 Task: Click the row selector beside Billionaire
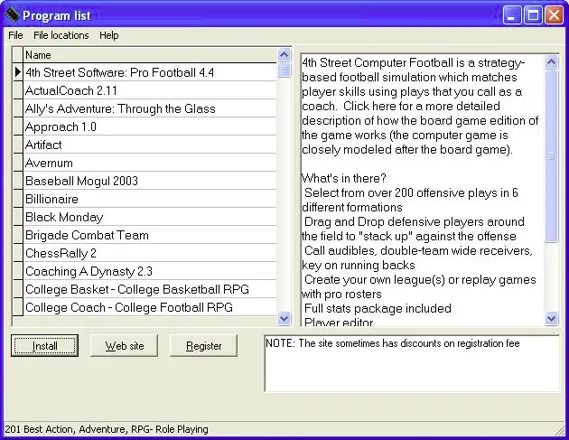click(x=18, y=199)
